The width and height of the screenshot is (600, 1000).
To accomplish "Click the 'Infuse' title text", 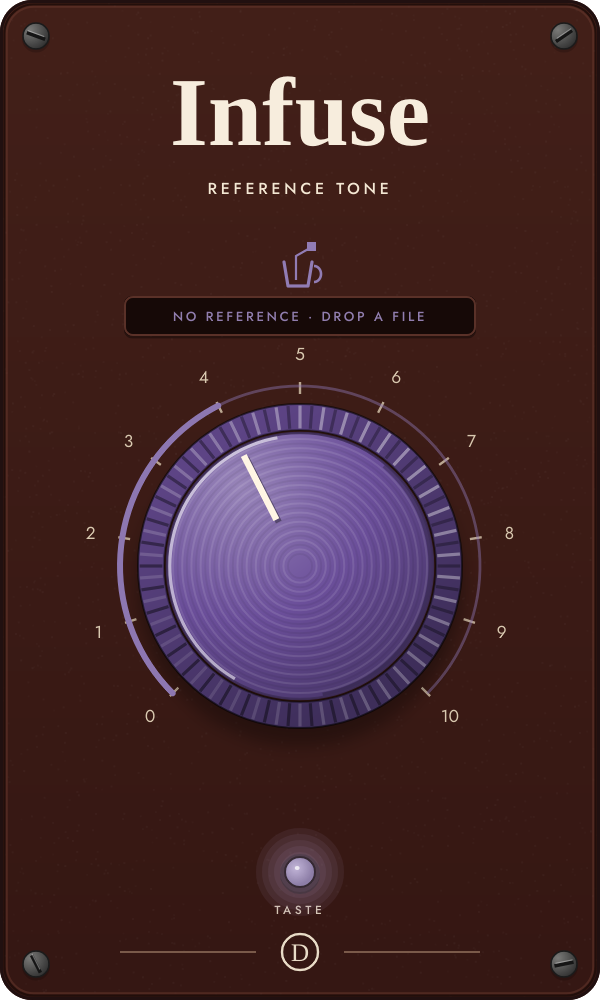I will click(x=300, y=112).
